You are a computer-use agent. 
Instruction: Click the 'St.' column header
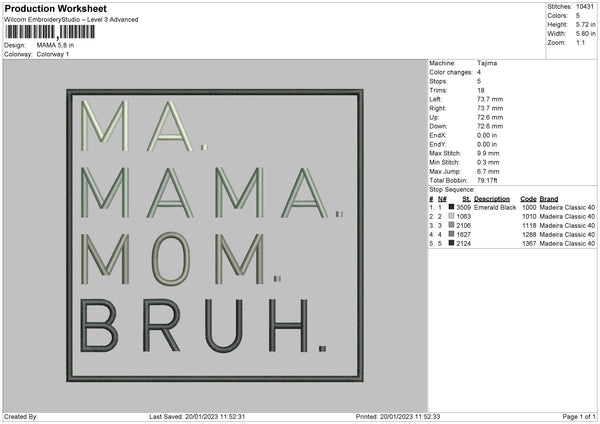[466, 199]
